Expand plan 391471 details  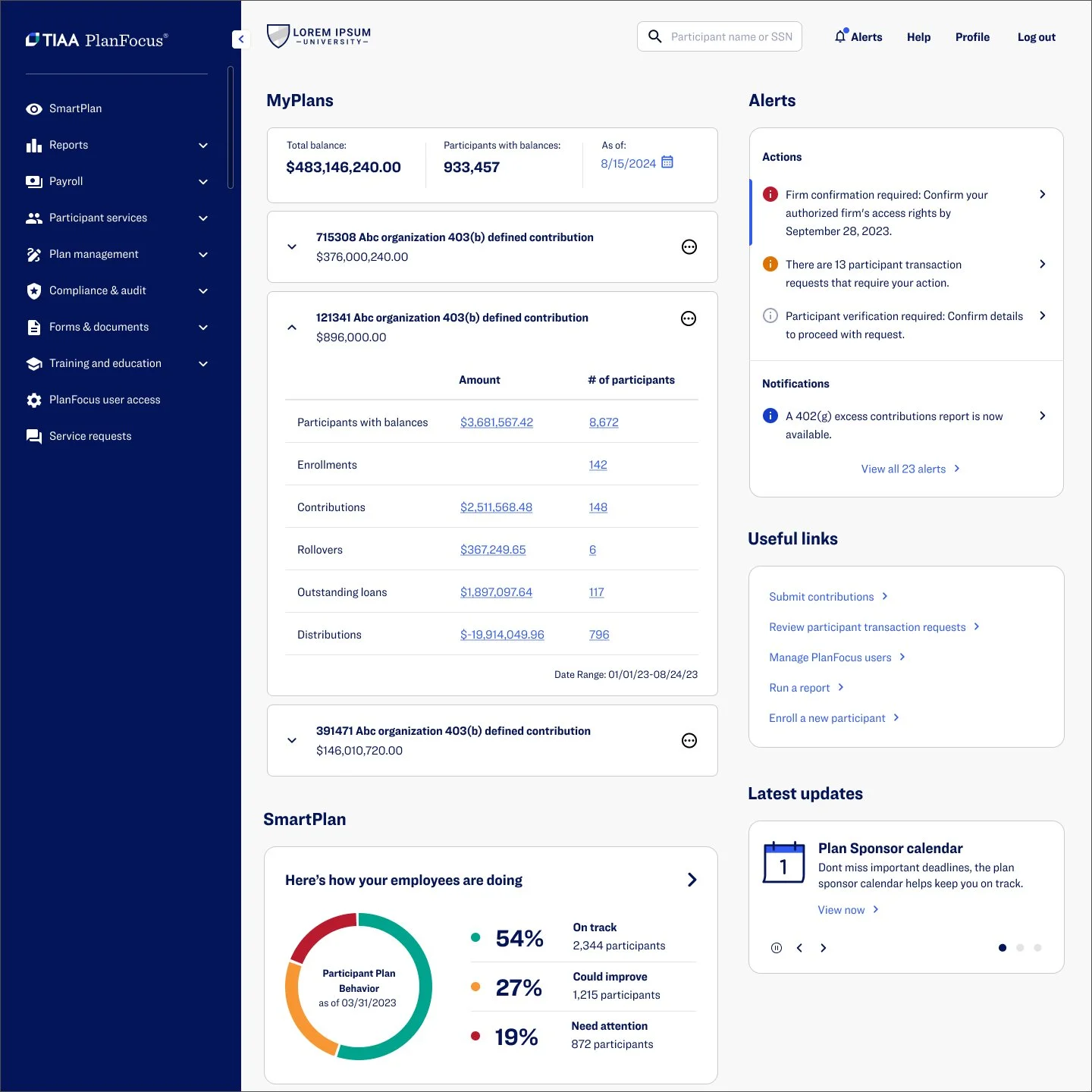tap(292, 741)
